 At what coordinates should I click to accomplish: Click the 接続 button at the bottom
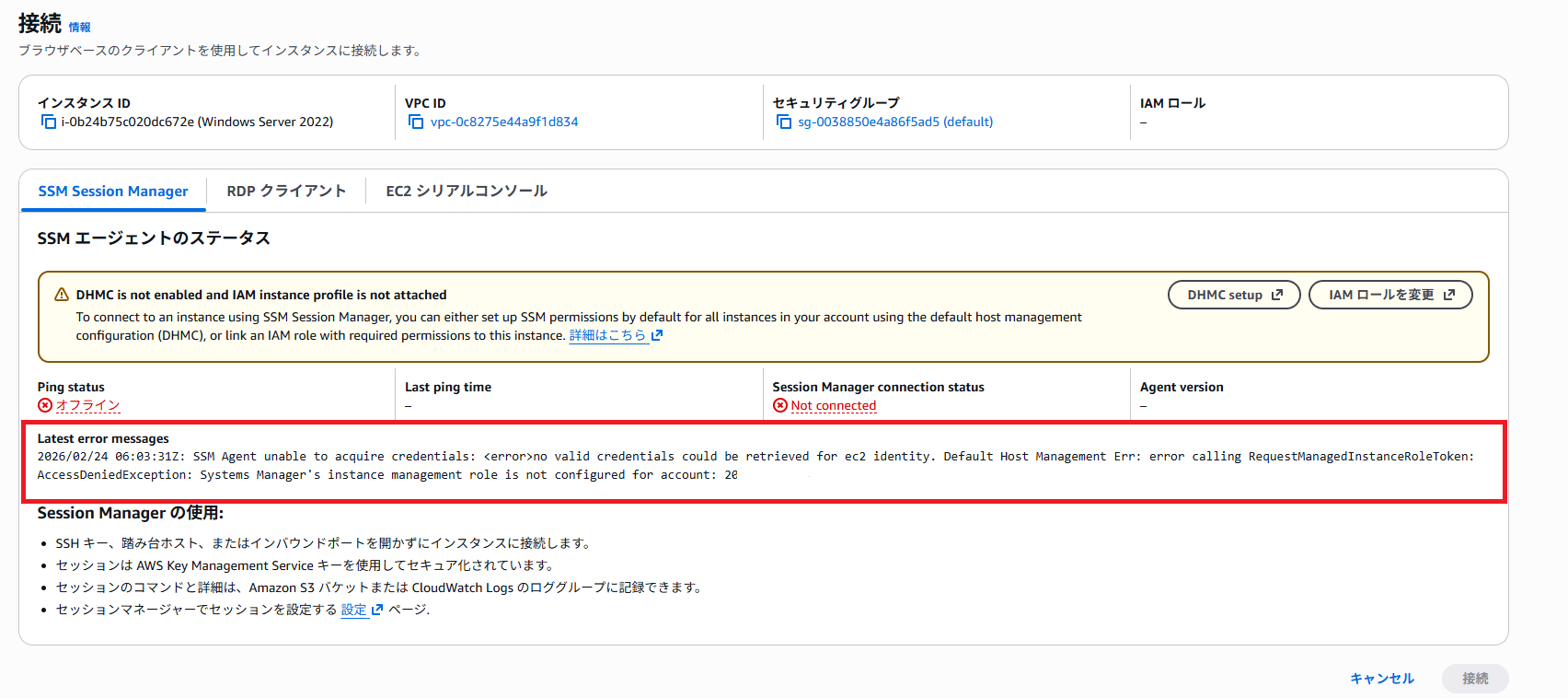tap(1475, 679)
